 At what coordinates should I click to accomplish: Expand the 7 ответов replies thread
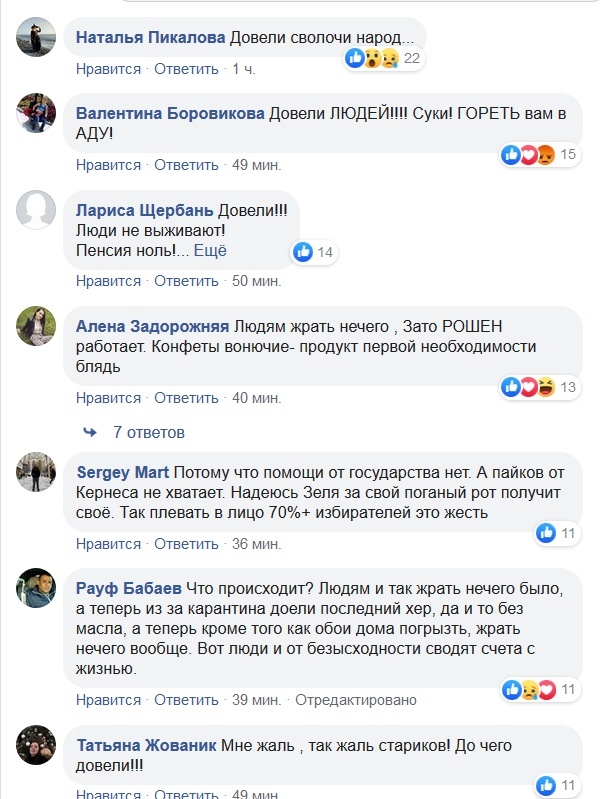(149, 433)
